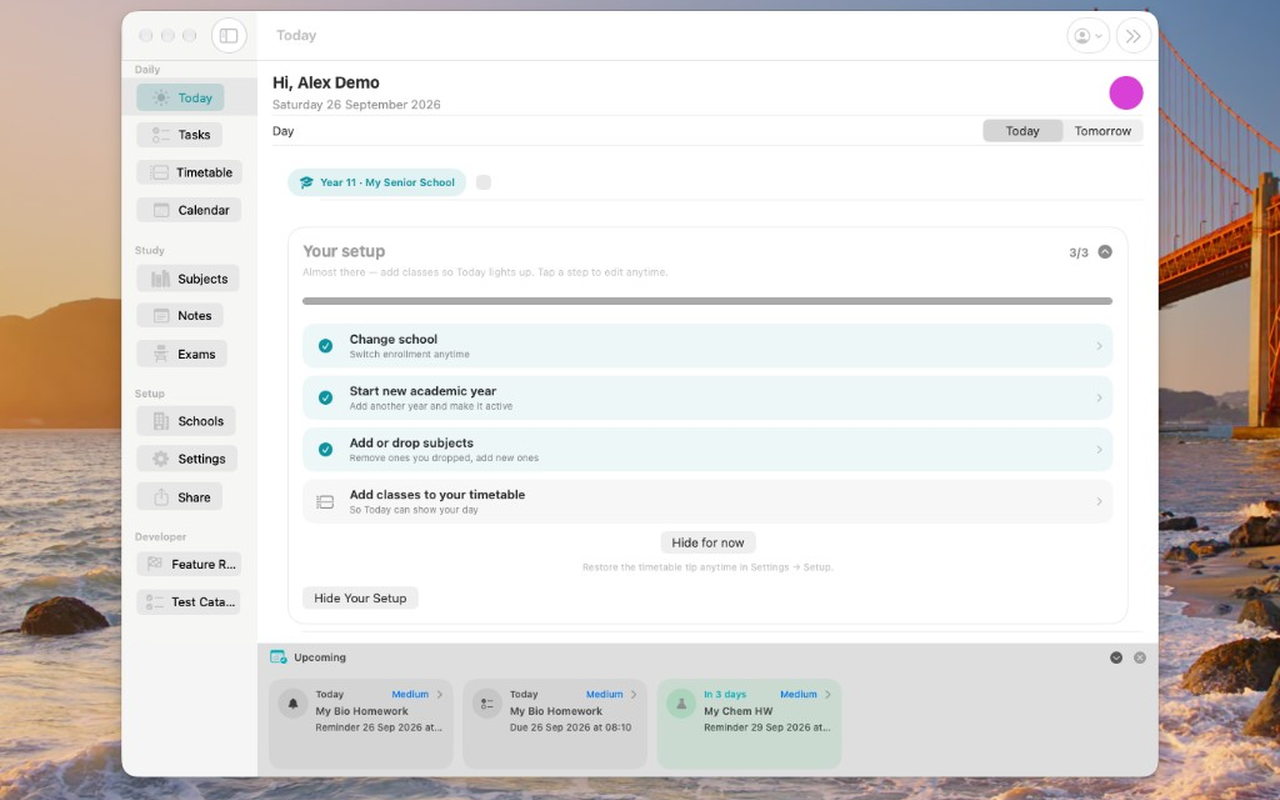Close the Upcoming panel

pos(1140,658)
